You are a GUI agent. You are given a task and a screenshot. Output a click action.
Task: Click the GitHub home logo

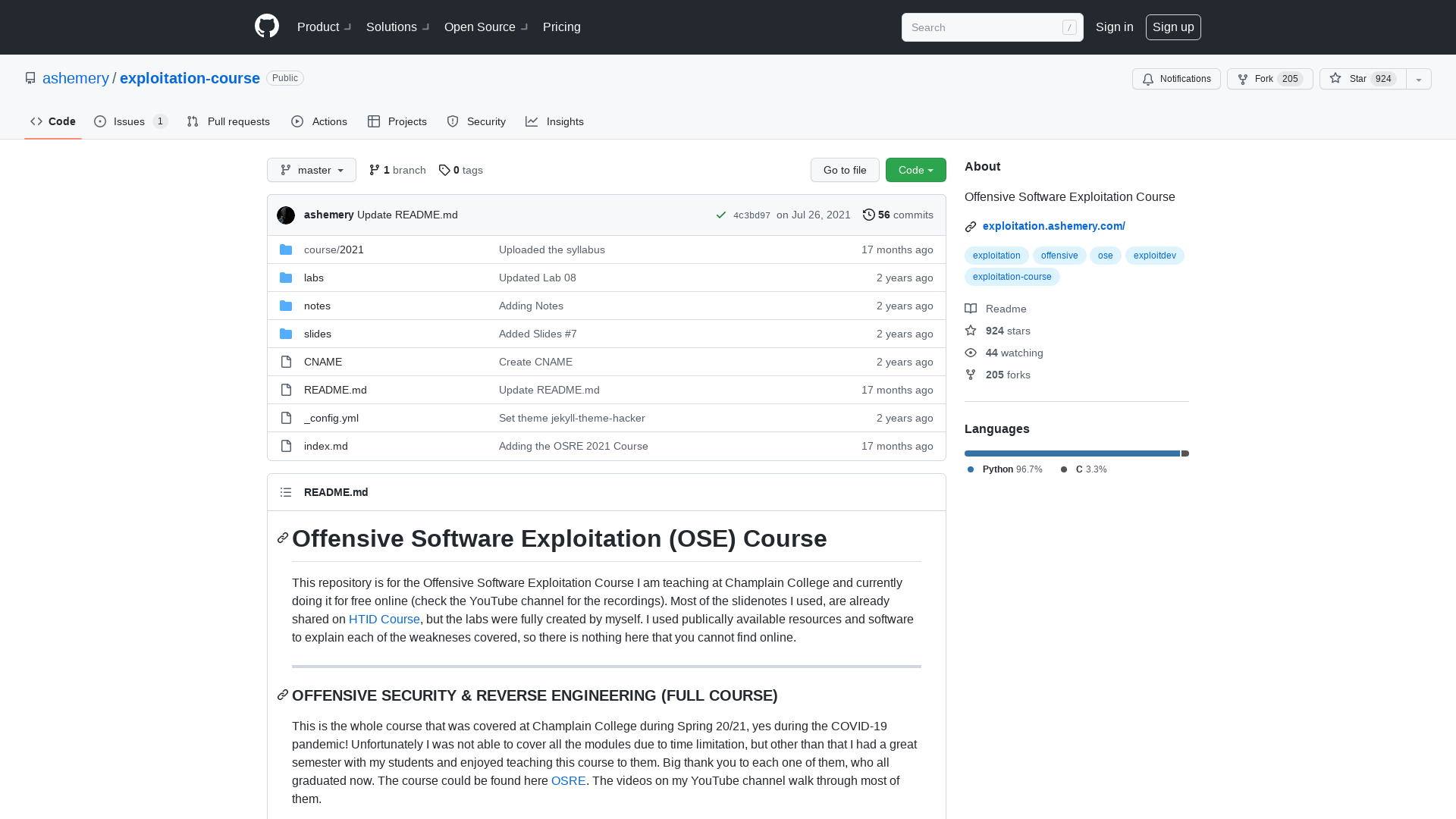click(x=267, y=27)
